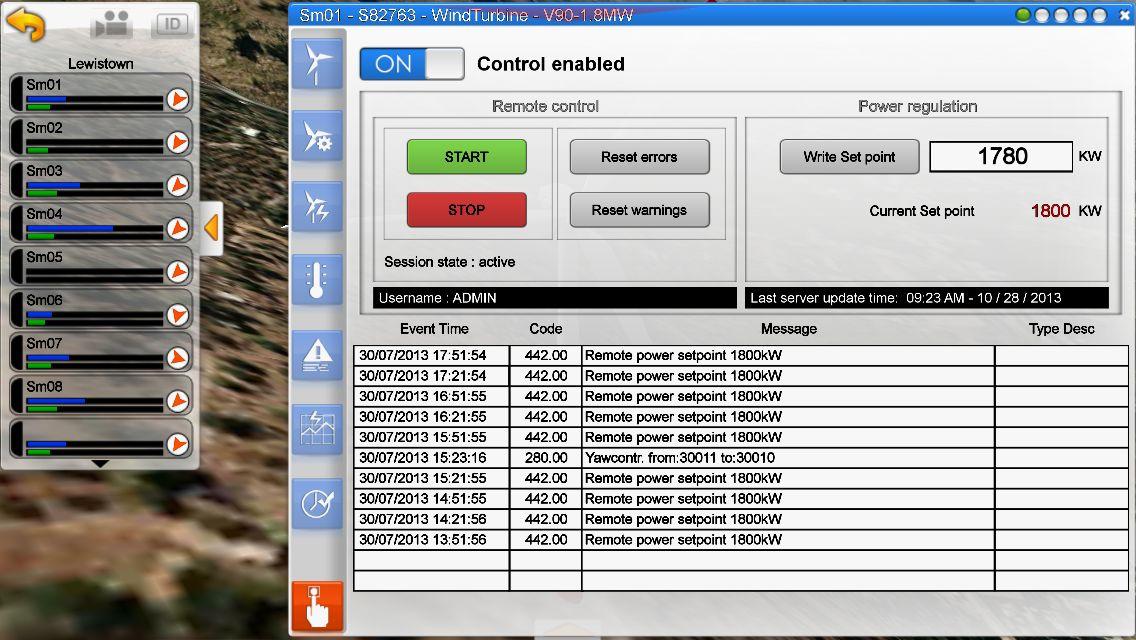
Task: Open the unnamed last turbine's arrow button
Action: tap(178, 444)
